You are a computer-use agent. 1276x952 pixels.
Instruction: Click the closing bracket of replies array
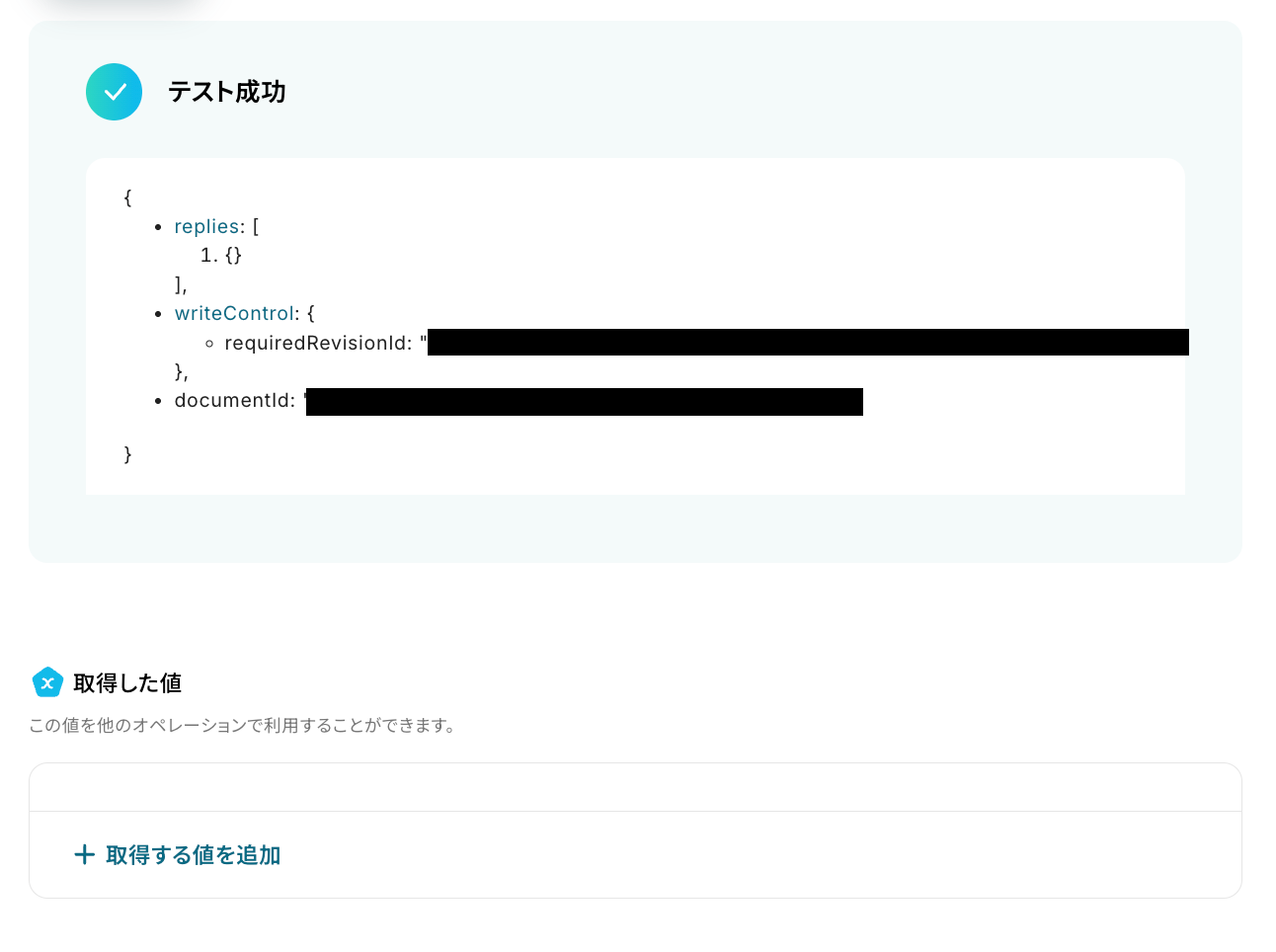click(181, 284)
